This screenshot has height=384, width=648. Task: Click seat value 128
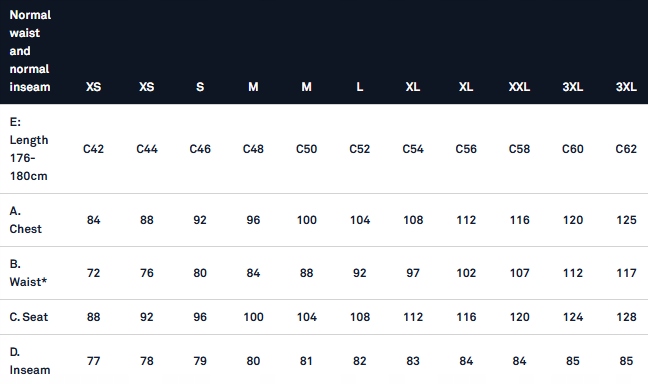[x=626, y=317]
